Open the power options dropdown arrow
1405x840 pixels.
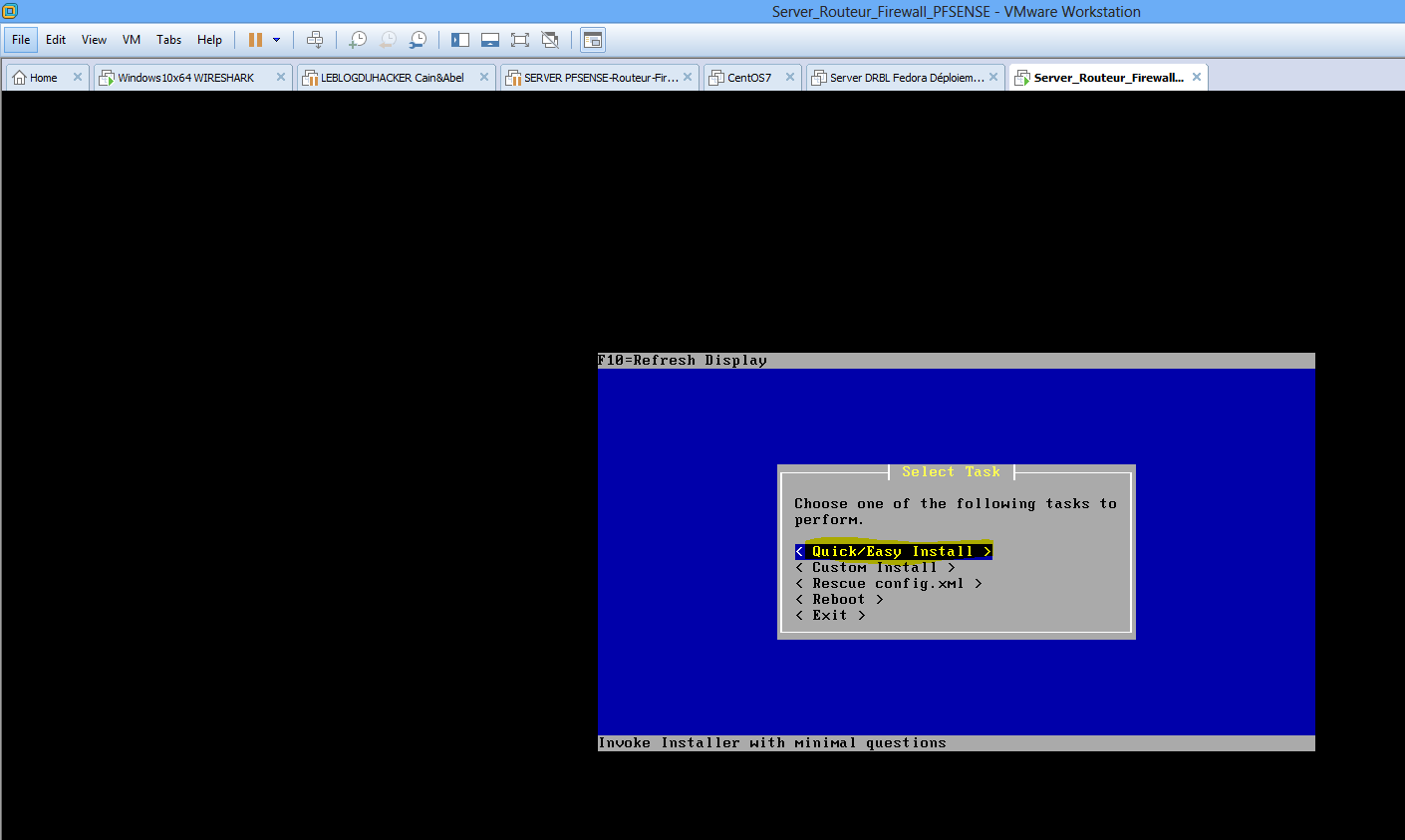coord(276,40)
